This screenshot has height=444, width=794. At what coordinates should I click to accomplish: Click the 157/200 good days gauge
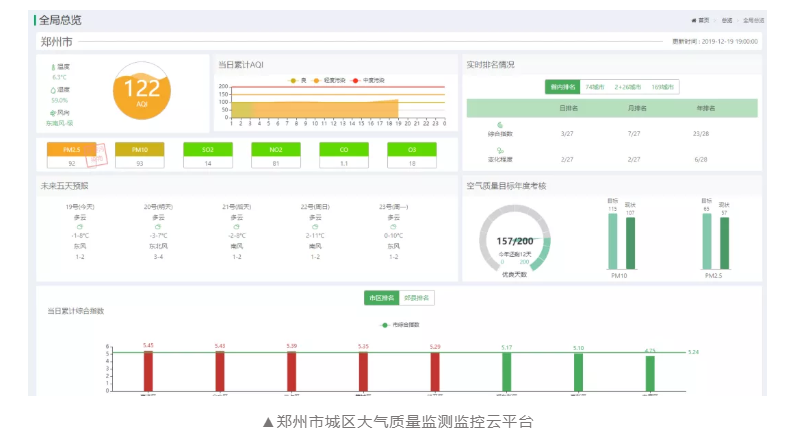(x=514, y=241)
